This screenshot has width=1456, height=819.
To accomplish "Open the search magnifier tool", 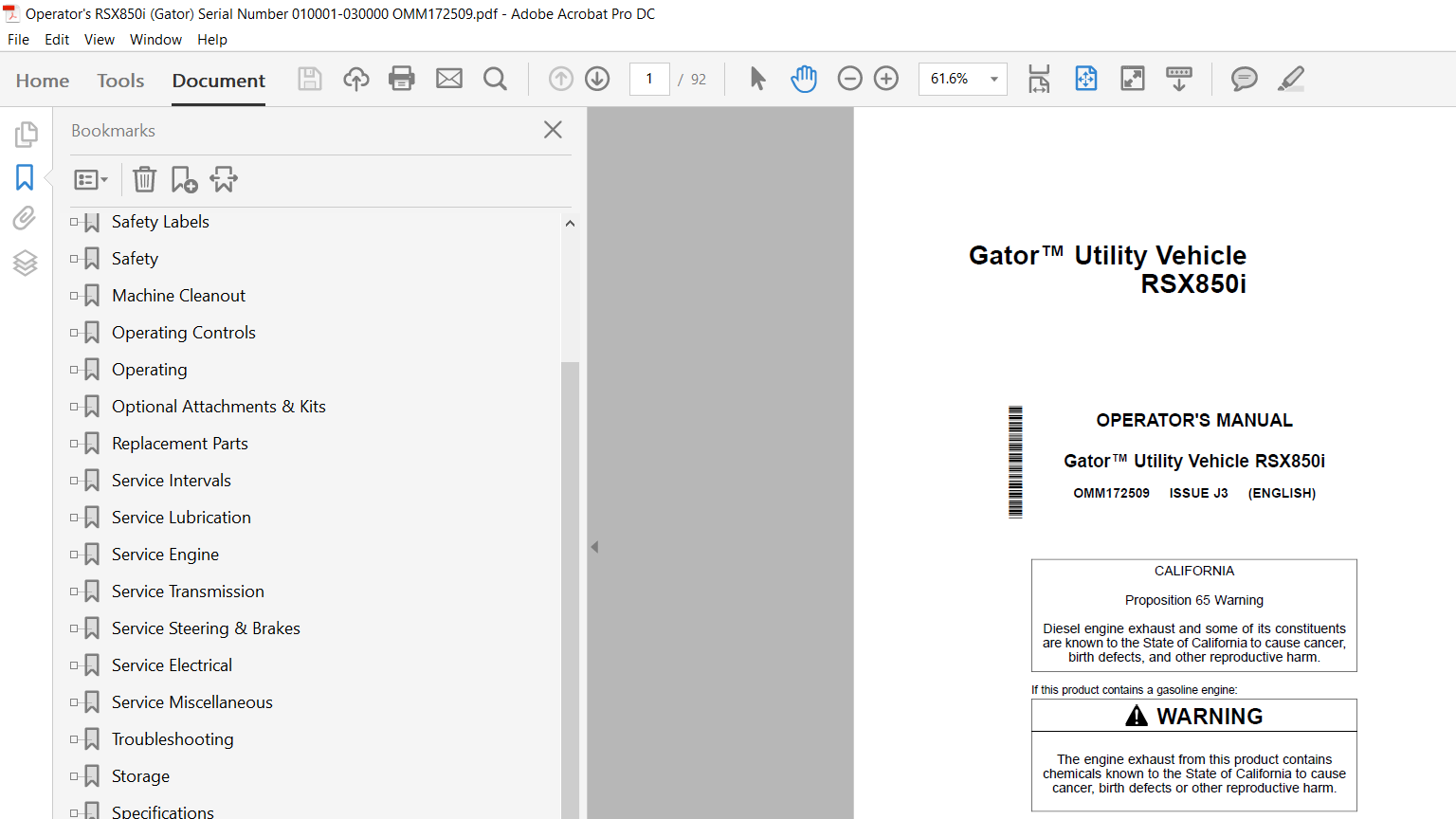I will (x=495, y=79).
